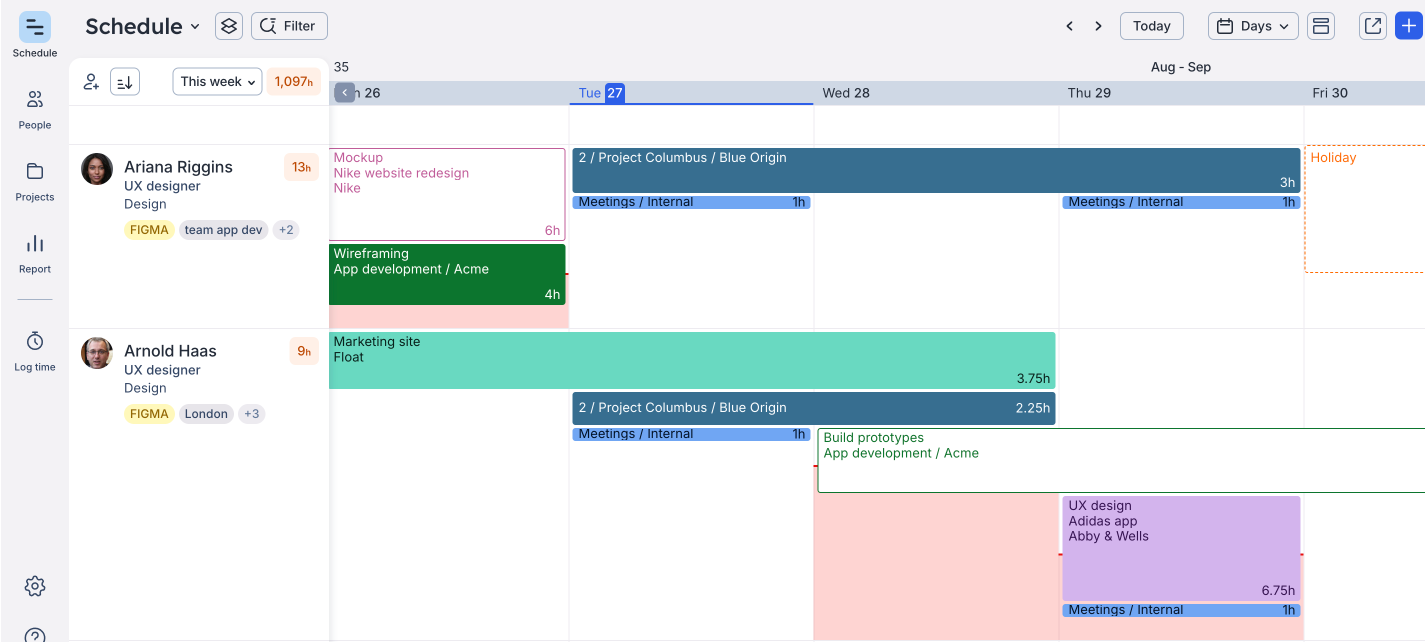Go to previous week arrow
Screen dimensions: 1425x642
tap(1069, 26)
